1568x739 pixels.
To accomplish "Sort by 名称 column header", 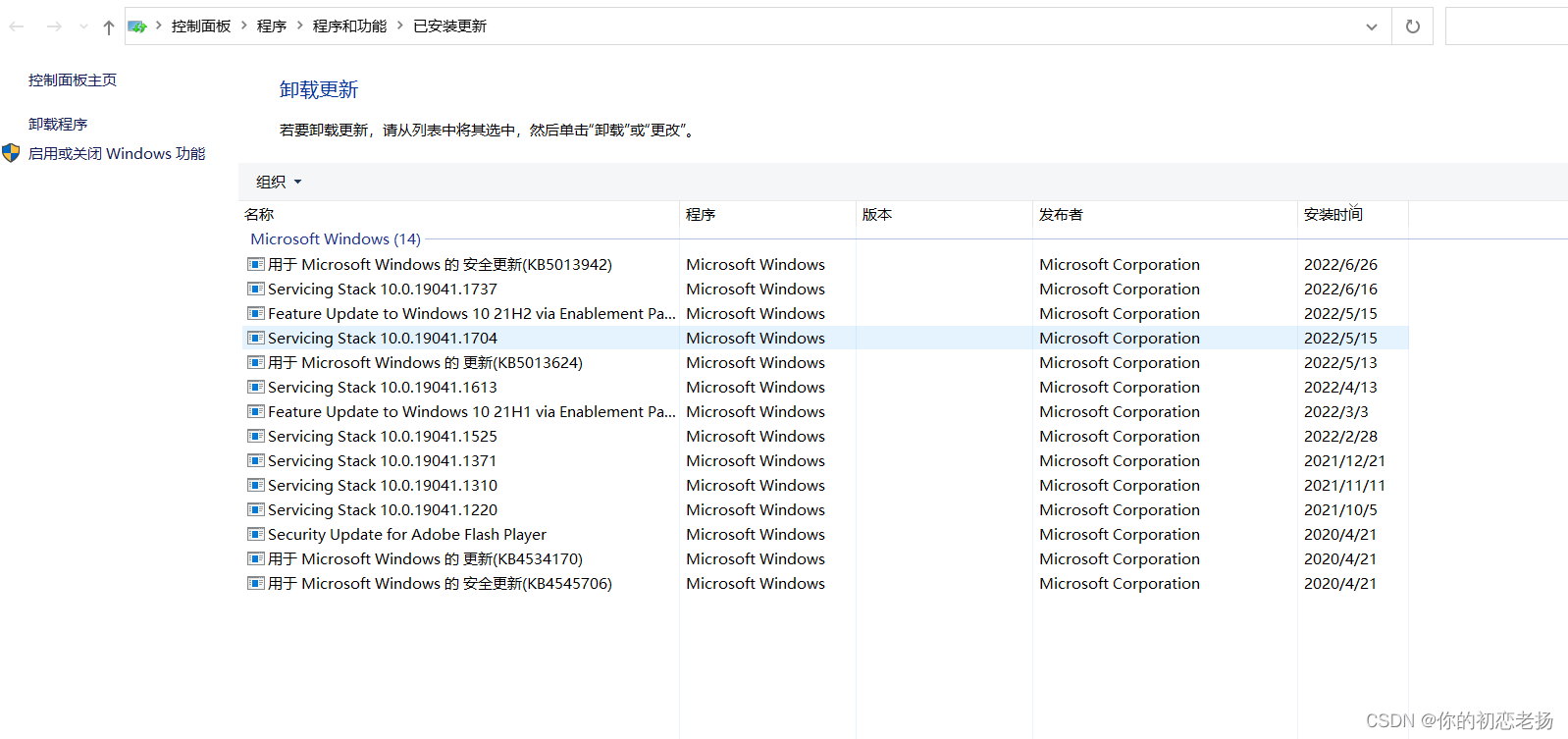I will click(259, 215).
